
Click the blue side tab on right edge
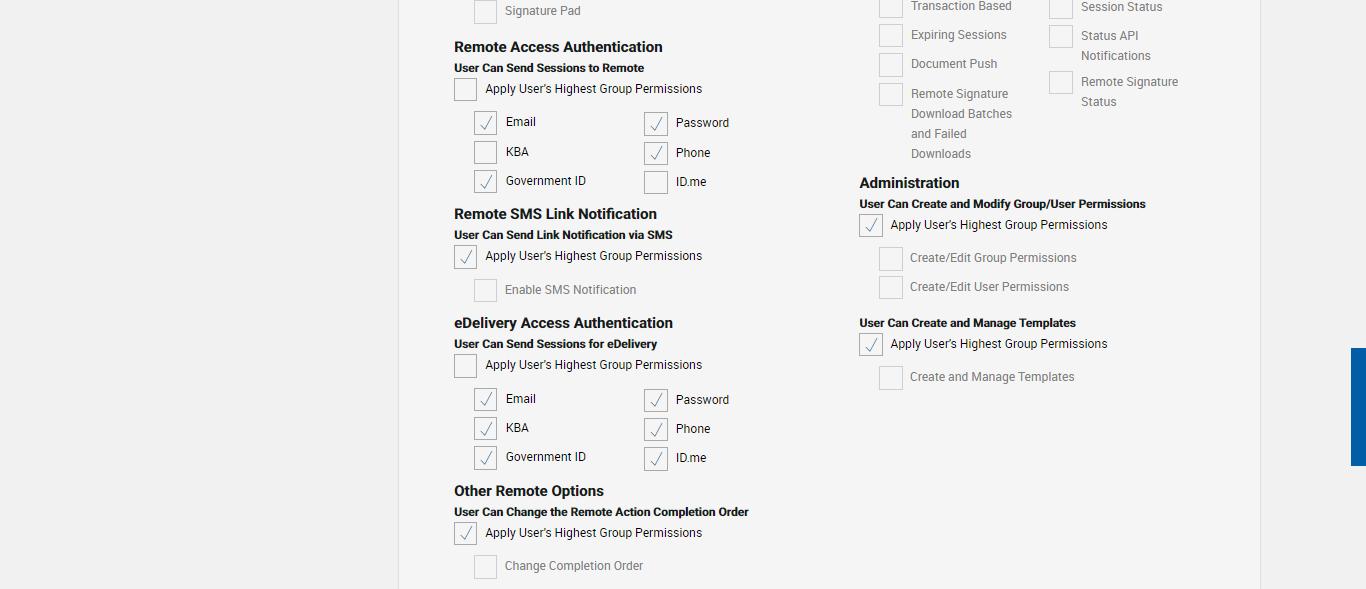tap(1358, 407)
